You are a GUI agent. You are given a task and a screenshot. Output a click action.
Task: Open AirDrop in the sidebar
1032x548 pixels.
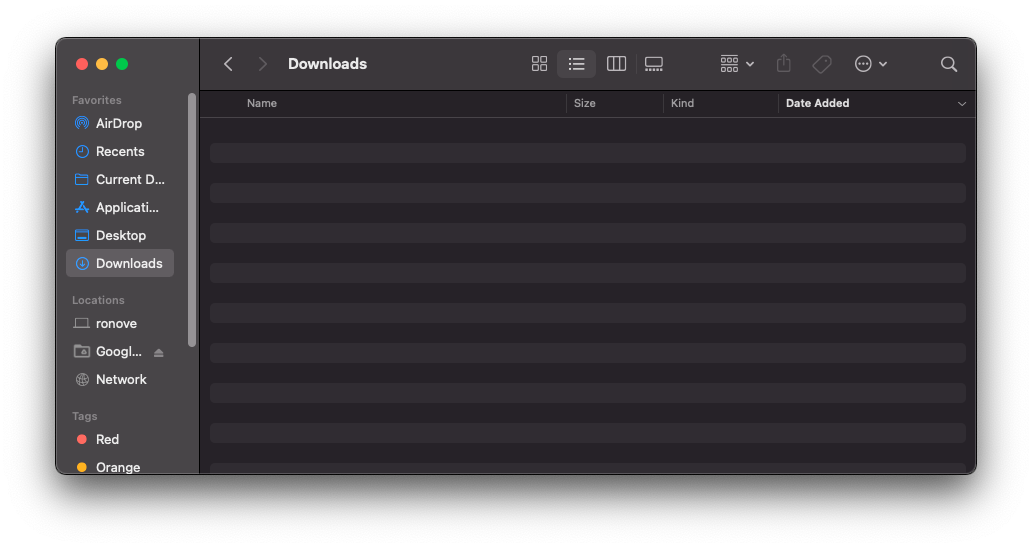point(119,124)
